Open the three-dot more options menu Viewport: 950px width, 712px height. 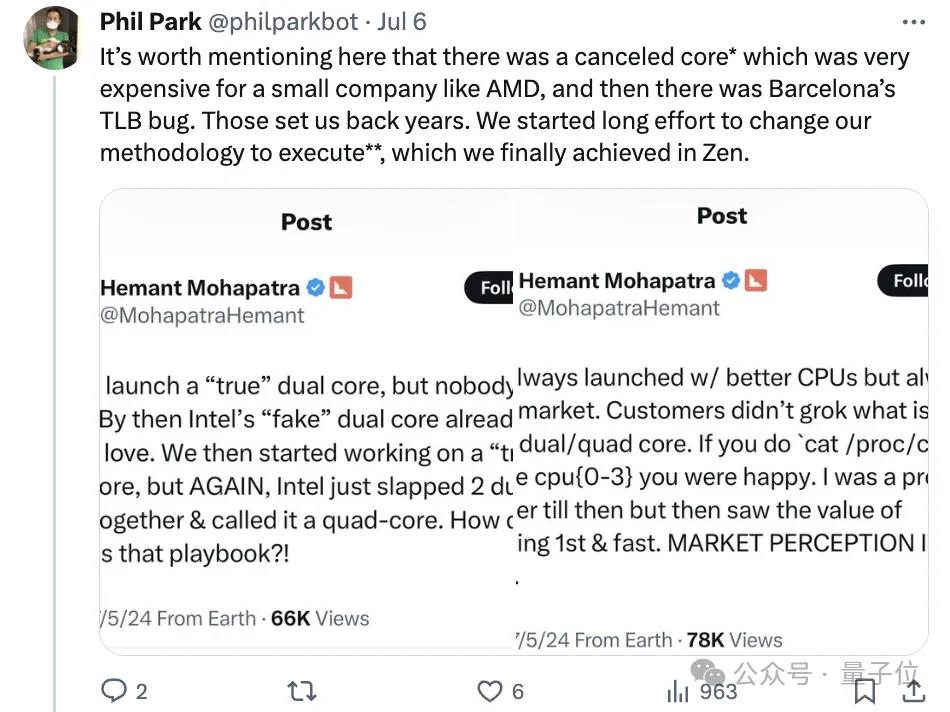(913, 22)
